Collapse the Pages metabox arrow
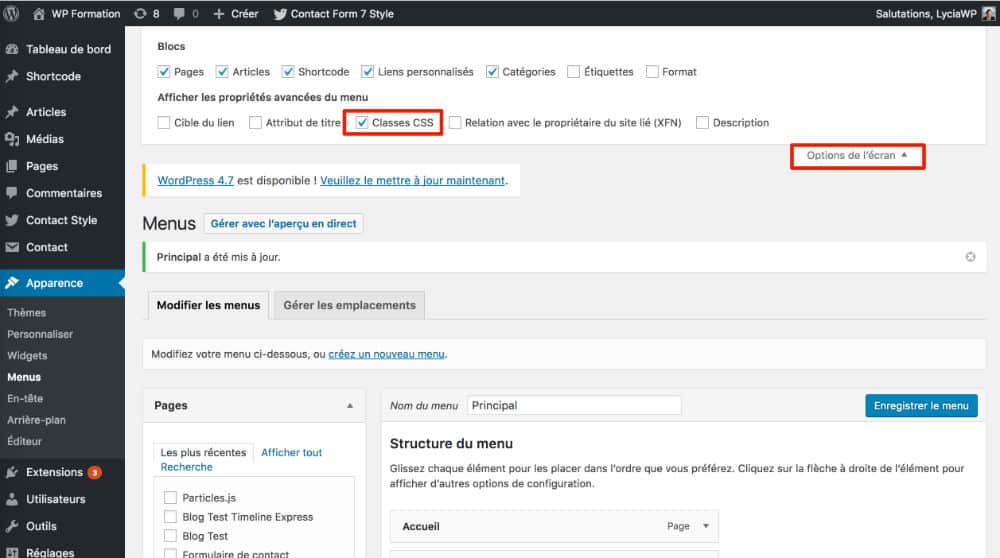Screen dimensions: 1000x558 pyautogui.click(x=349, y=406)
